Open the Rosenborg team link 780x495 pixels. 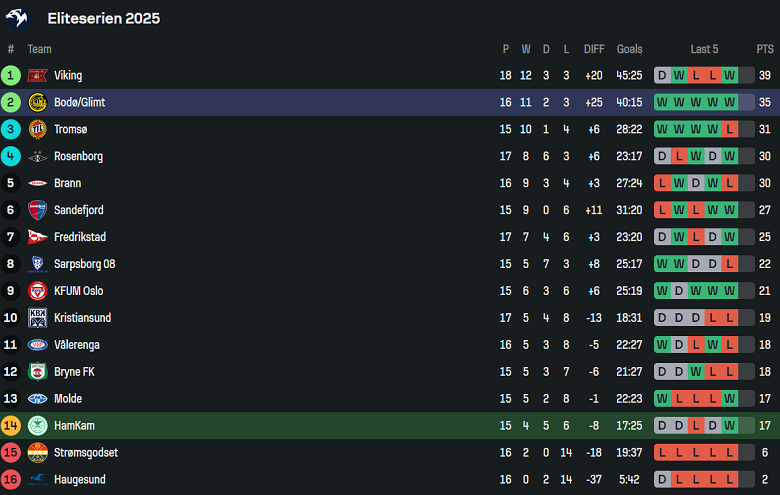click(x=78, y=156)
